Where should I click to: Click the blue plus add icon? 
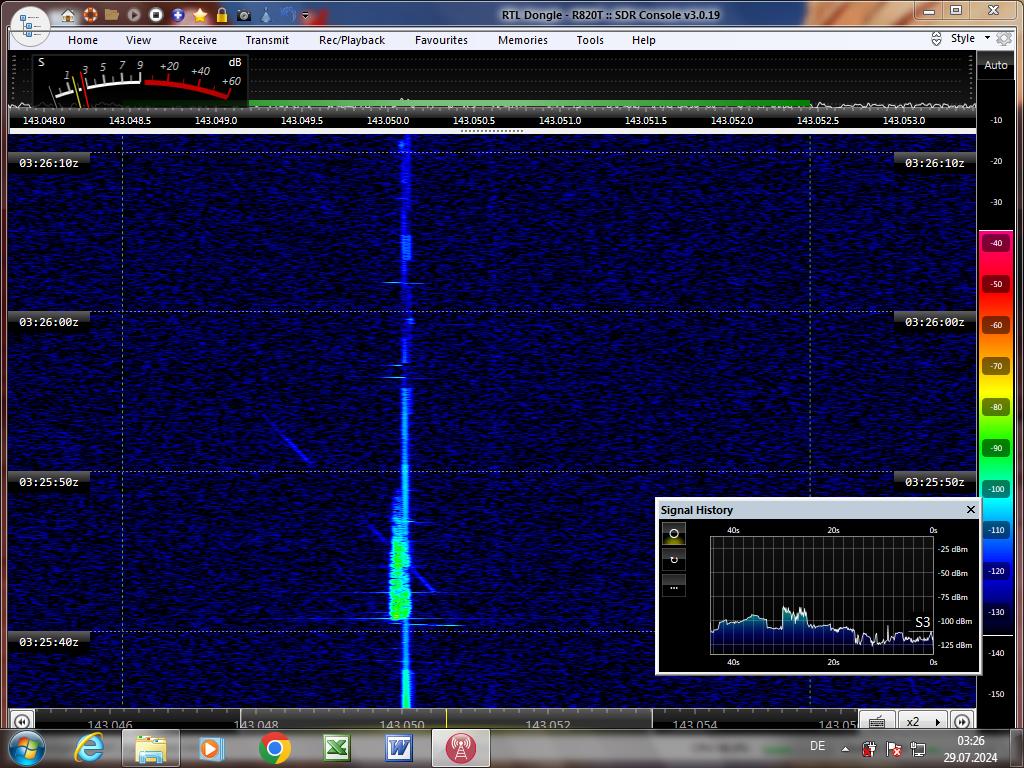click(x=178, y=14)
